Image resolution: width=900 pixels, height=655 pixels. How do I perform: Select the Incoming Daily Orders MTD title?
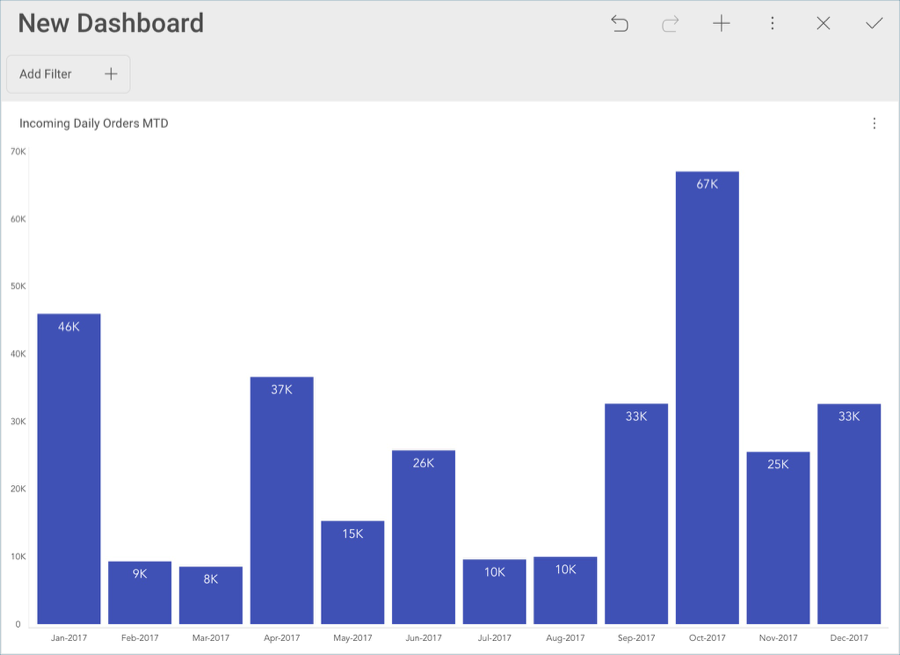94,124
